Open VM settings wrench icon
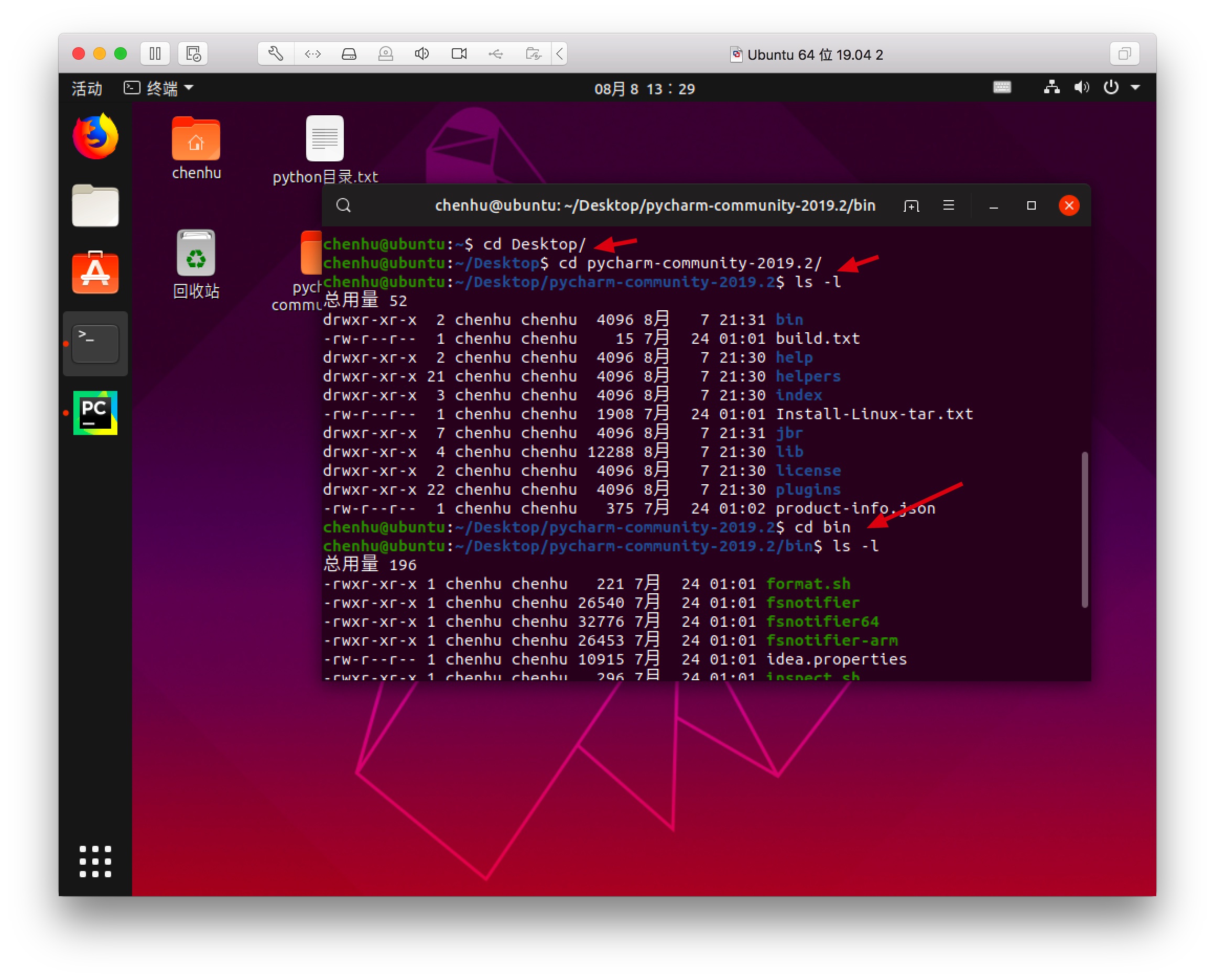This screenshot has width=1215, height=980. [276, 54]
